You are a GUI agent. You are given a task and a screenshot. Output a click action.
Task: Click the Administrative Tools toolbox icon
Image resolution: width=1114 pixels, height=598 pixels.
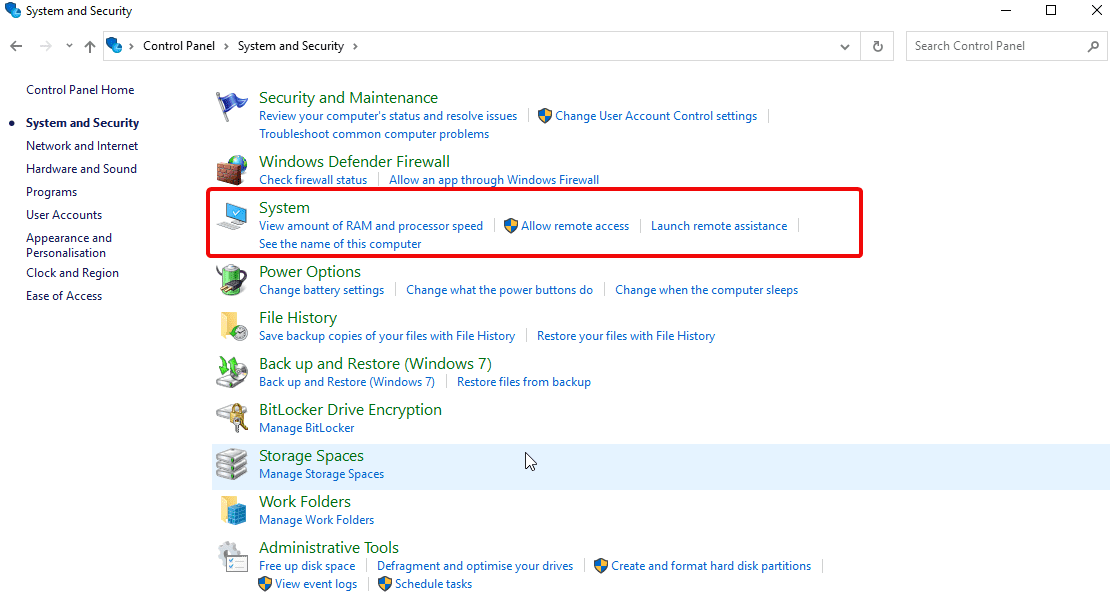pos(231,556)
